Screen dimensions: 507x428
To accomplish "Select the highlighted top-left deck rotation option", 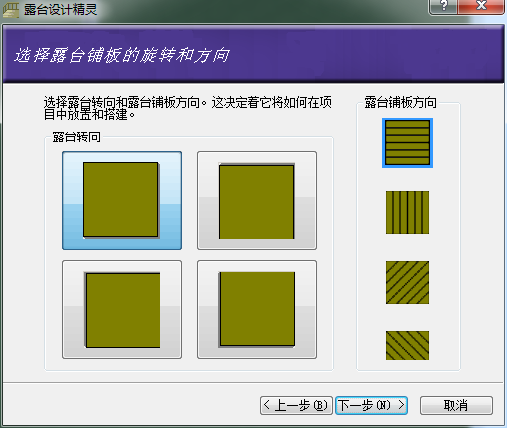I will [122, 200].
